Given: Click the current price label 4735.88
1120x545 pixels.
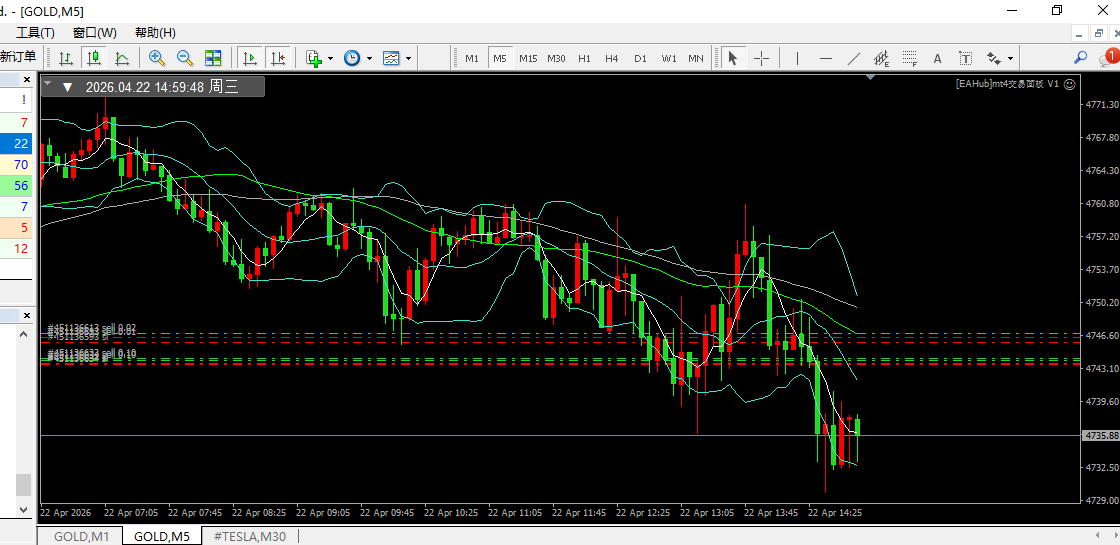Looking at the screenshot, I should pyautogui.click(x=1100, y=435).
